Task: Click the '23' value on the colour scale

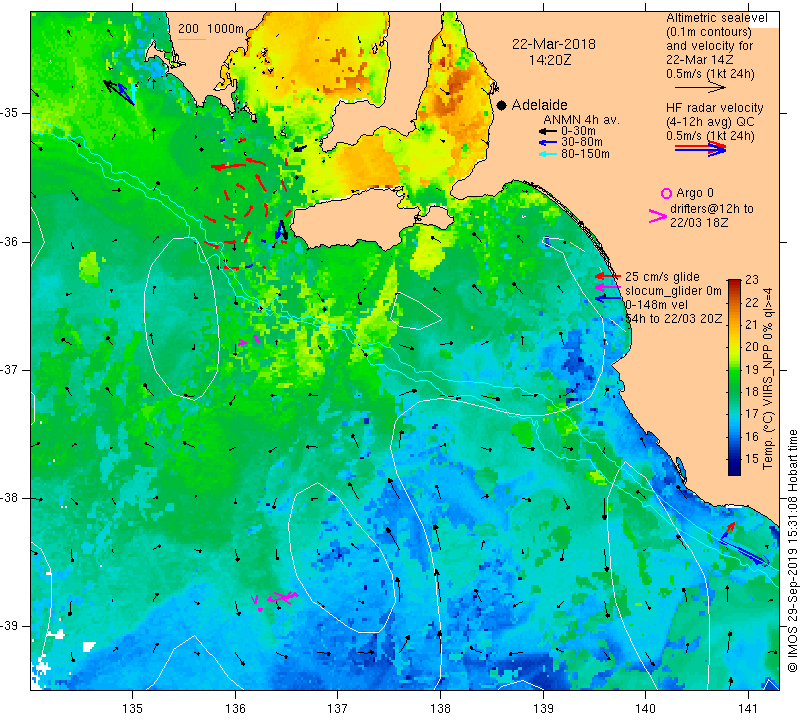Action: pos(752,280)
